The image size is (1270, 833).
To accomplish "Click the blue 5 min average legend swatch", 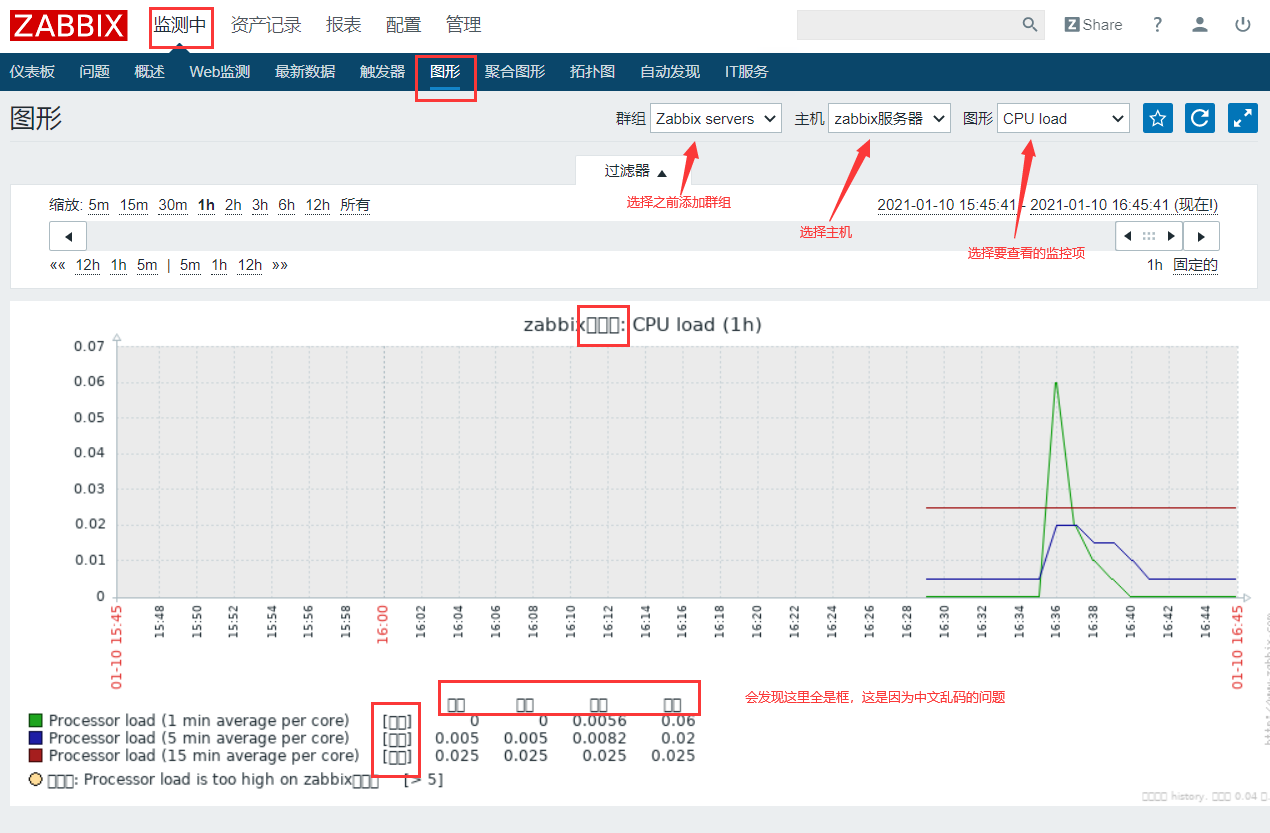I will (x=36, y=738).
